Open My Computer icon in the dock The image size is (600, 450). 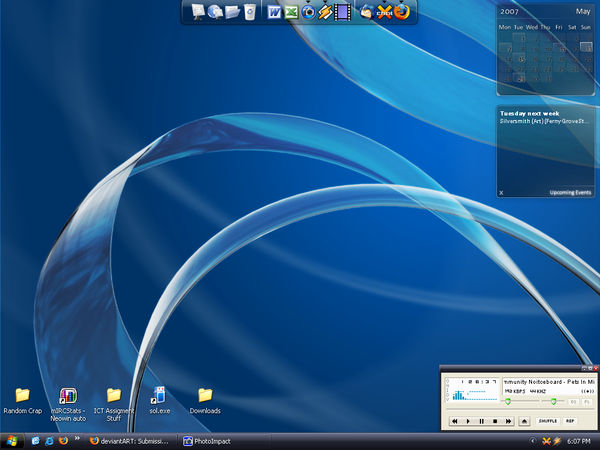(x=198, y=12)
